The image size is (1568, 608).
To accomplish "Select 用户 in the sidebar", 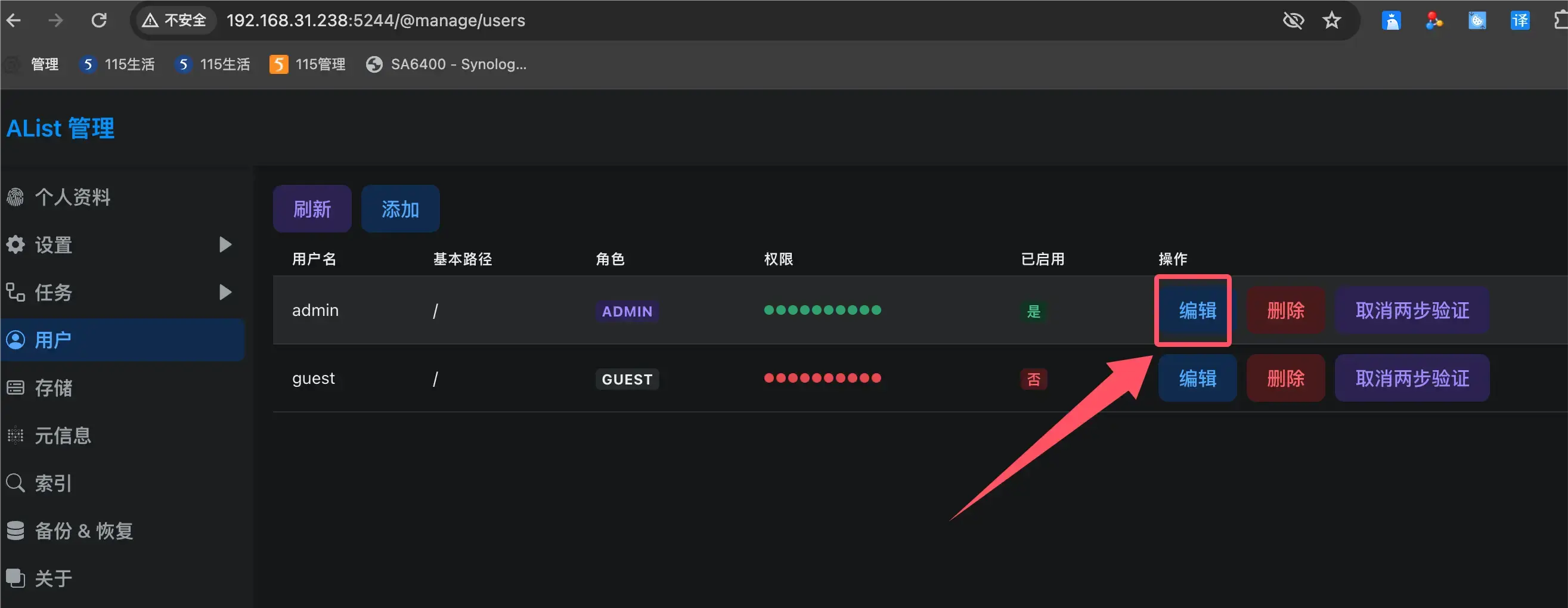I will (x=122, y=340).
